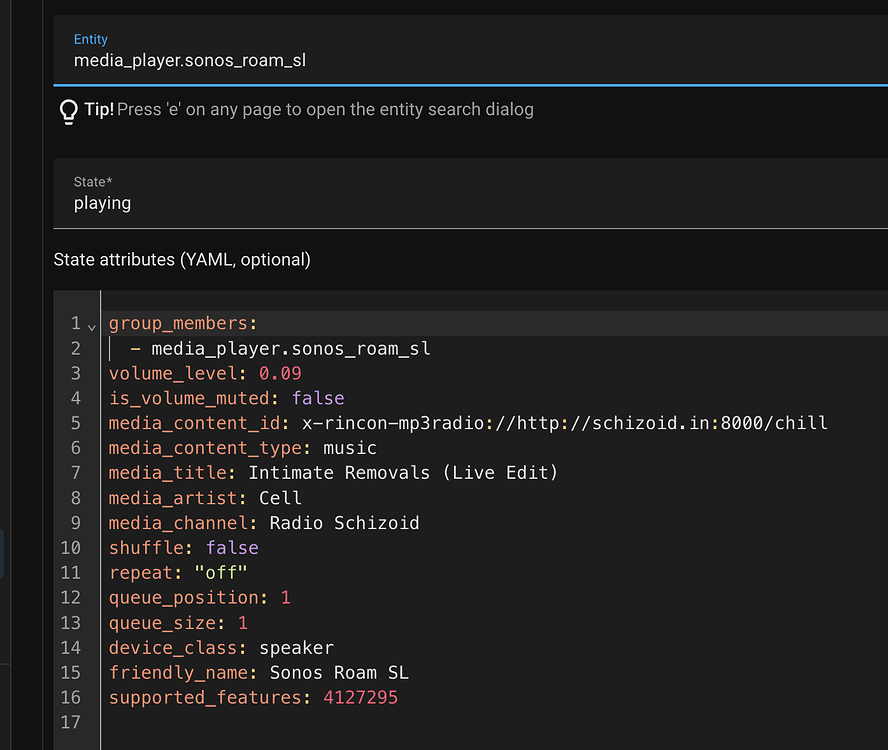Click the media_channel Radio Schizoid value
Screen dimensions: 888x750
click(345, 523)
